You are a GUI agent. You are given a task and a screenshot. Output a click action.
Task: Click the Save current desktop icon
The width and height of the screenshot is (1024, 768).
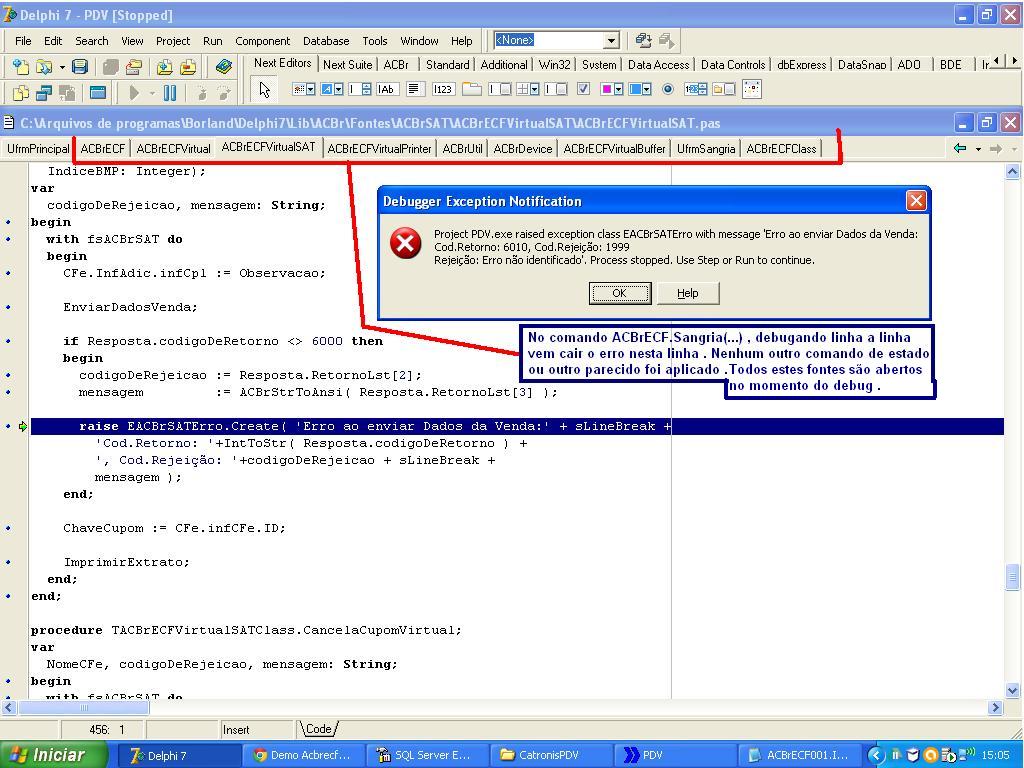[x=643, y=40]
